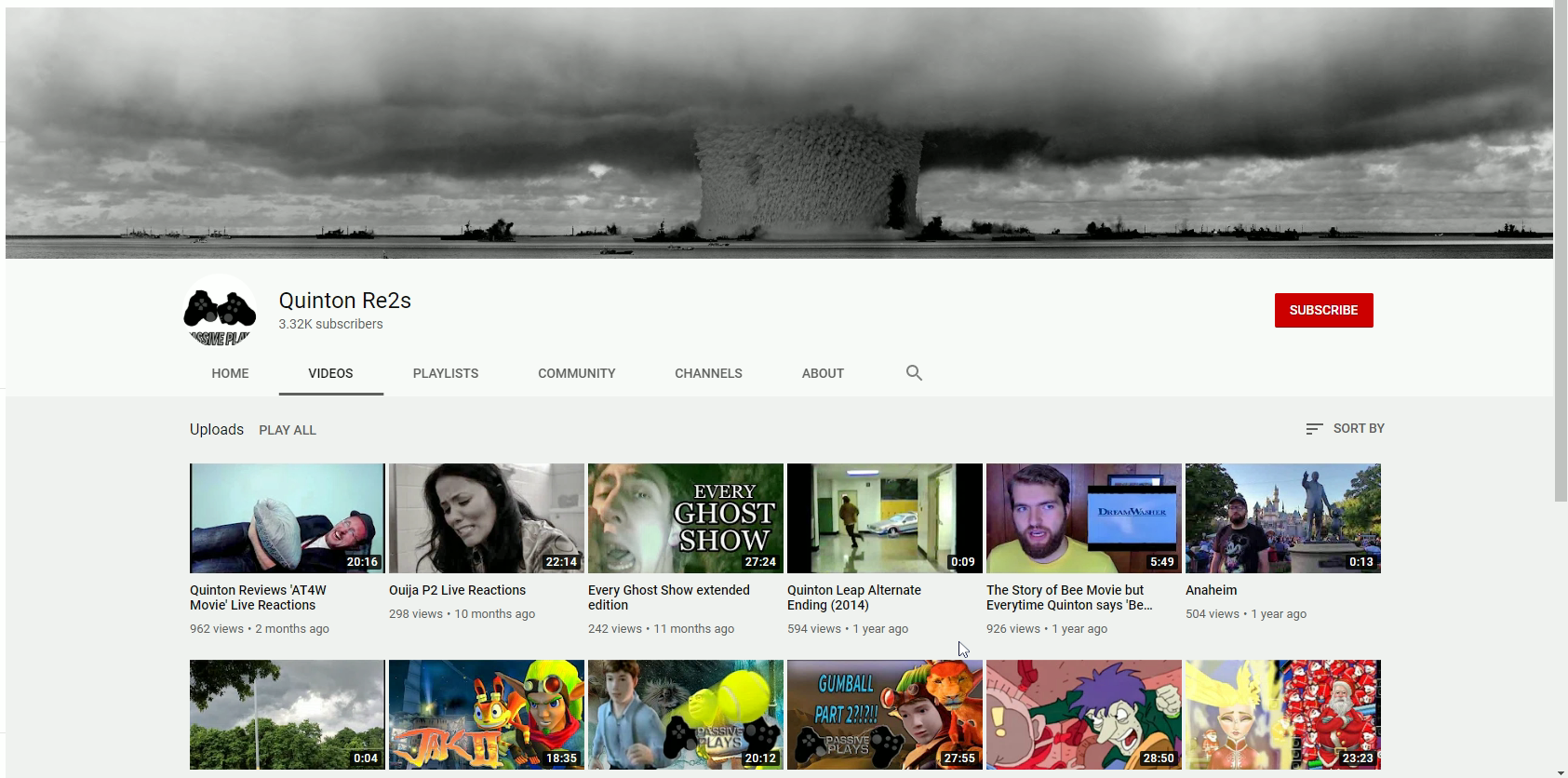Play the 0:04 trees and sky thumbnail
Image resolution: width=1568 pixels, height=778 pixels.
click(x=288, y=715)
